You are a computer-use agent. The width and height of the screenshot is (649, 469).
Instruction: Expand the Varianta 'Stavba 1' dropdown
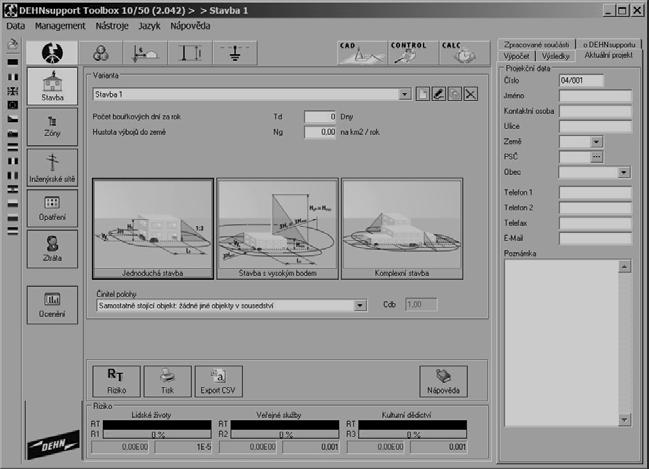click(404, 95)
